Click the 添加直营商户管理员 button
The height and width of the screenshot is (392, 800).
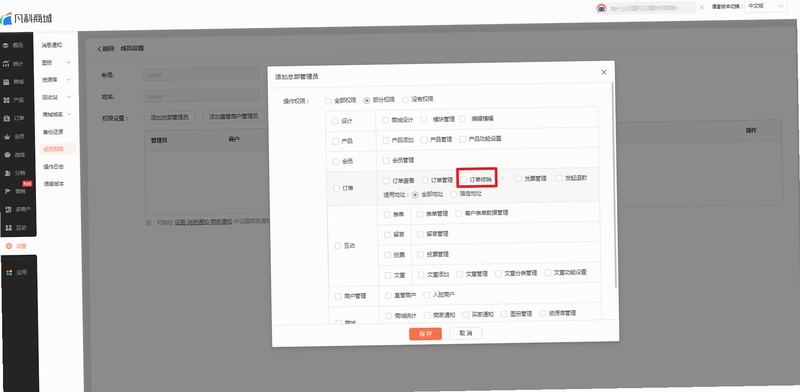click(234, 116)
